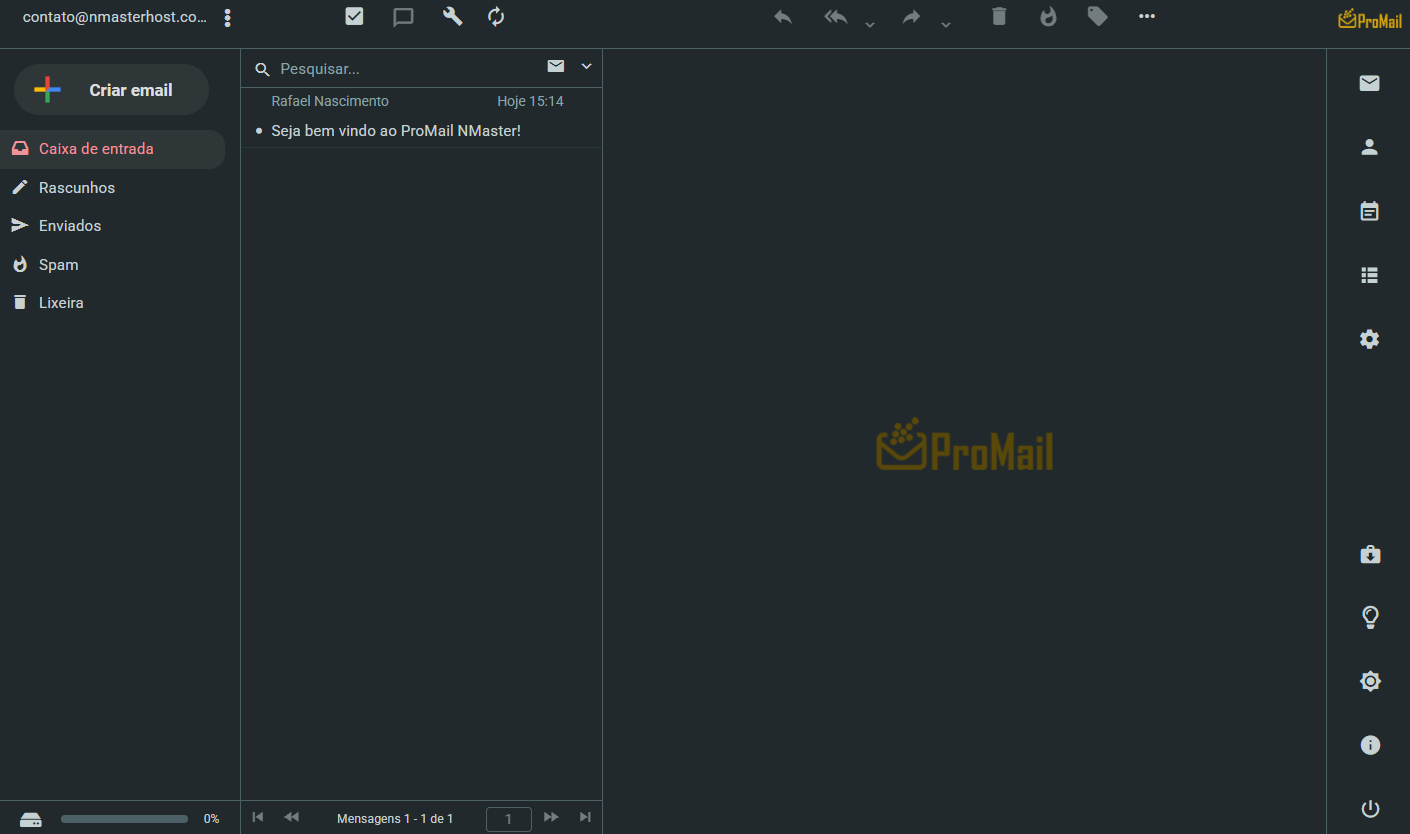Click the Criar email button

tap(111, 90)
